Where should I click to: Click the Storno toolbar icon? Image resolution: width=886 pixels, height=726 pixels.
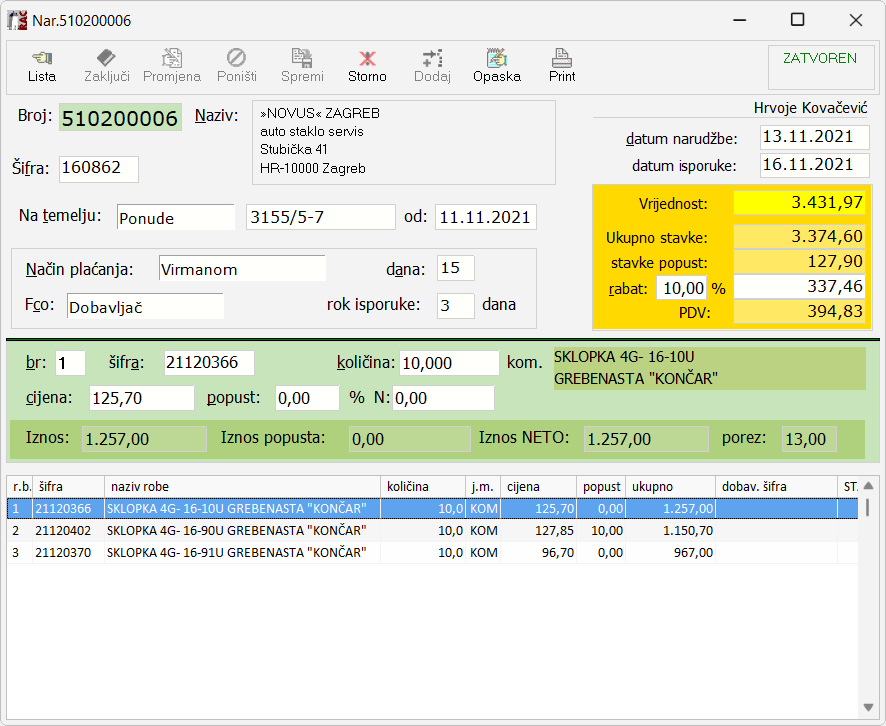pyautogui.click(x=367, y=66)
